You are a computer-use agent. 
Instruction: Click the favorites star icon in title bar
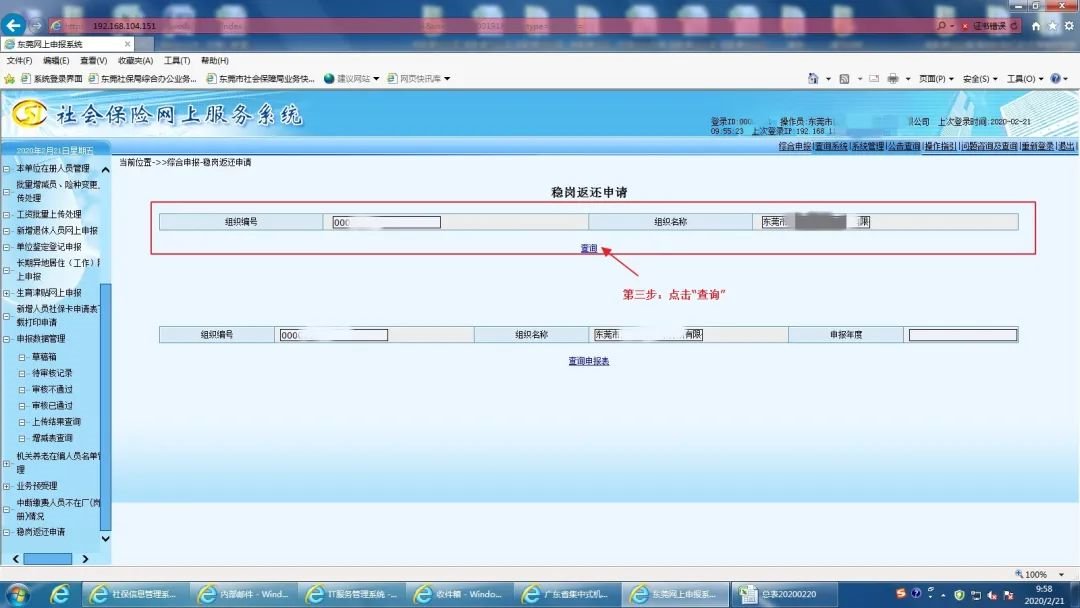(x=1052, y=26)
